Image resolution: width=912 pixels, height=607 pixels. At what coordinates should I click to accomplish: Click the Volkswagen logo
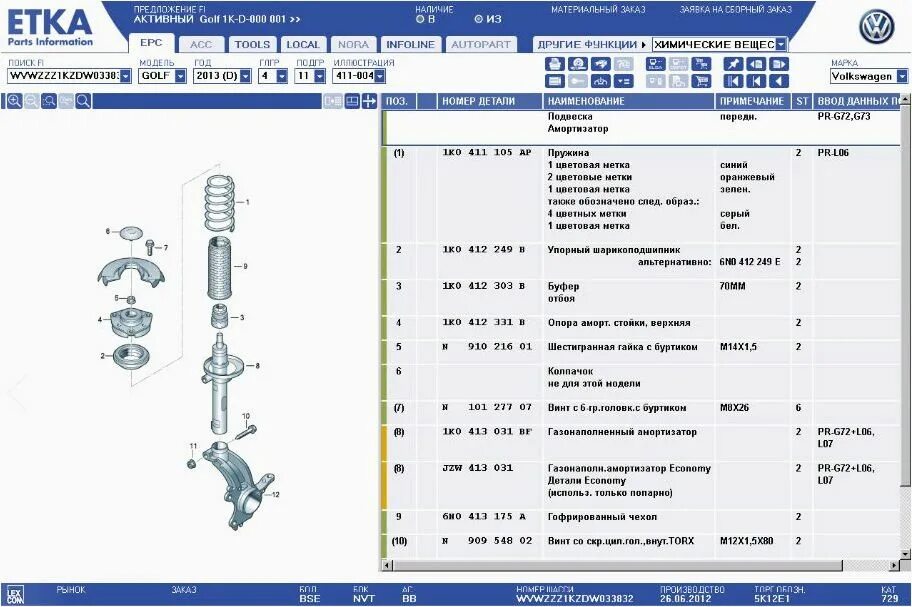877,27
